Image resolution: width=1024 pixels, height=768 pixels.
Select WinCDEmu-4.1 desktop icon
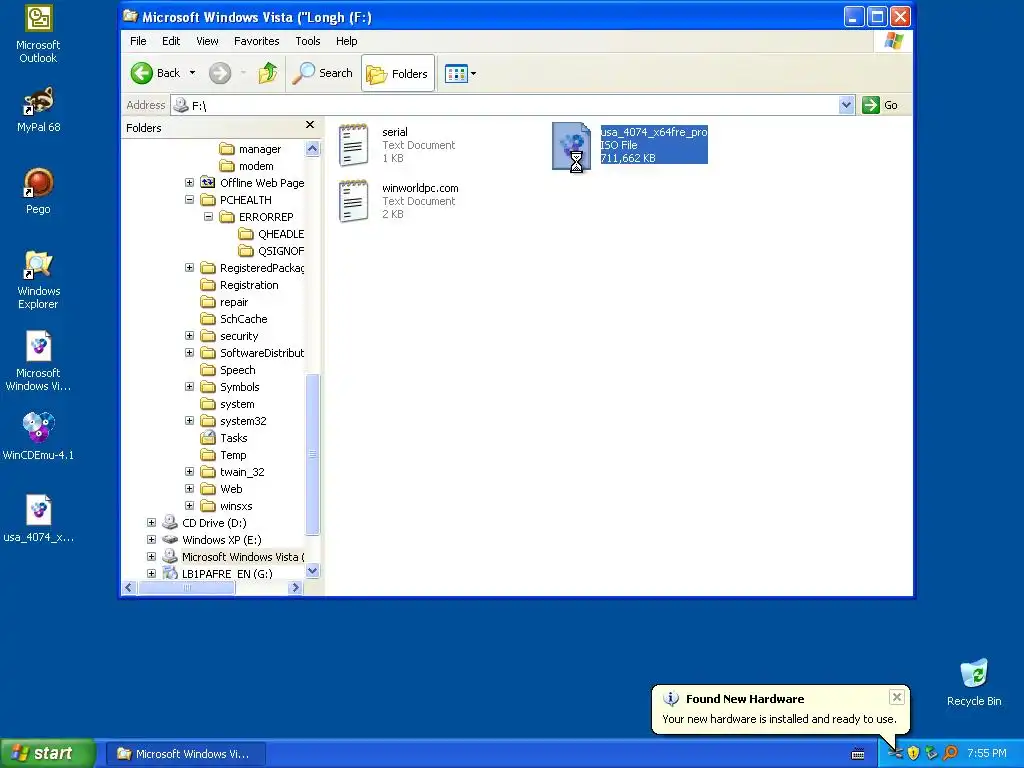[x=38, y=436]
